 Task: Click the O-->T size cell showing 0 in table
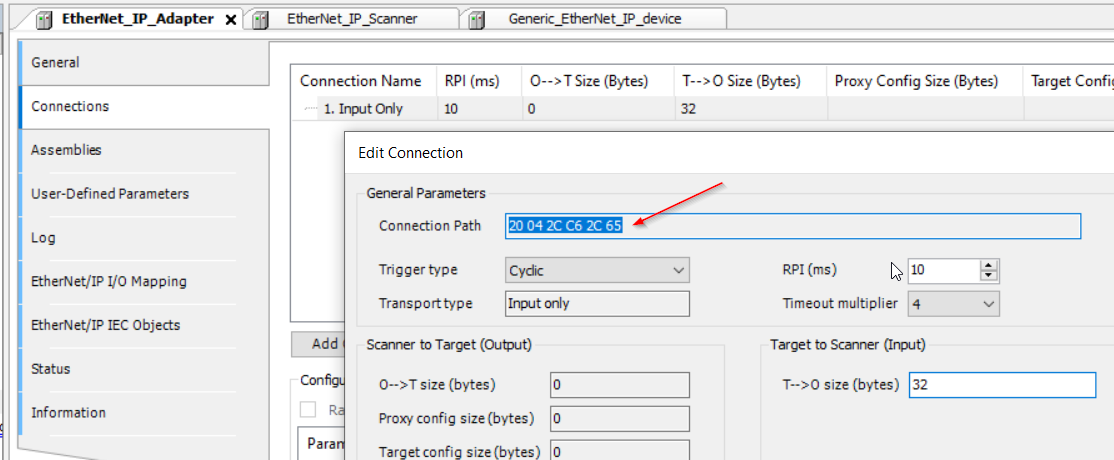(597, 109)
